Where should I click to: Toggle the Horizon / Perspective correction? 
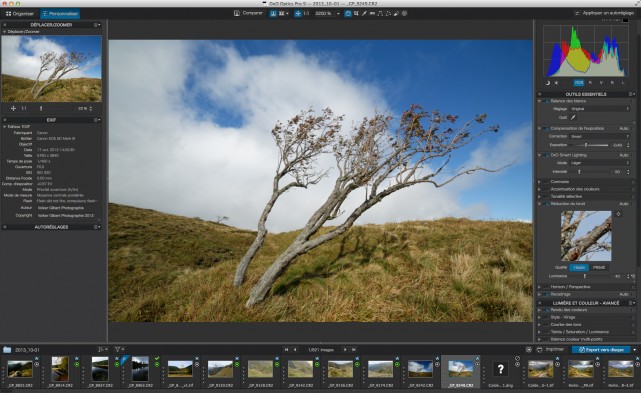pos(546,287)
